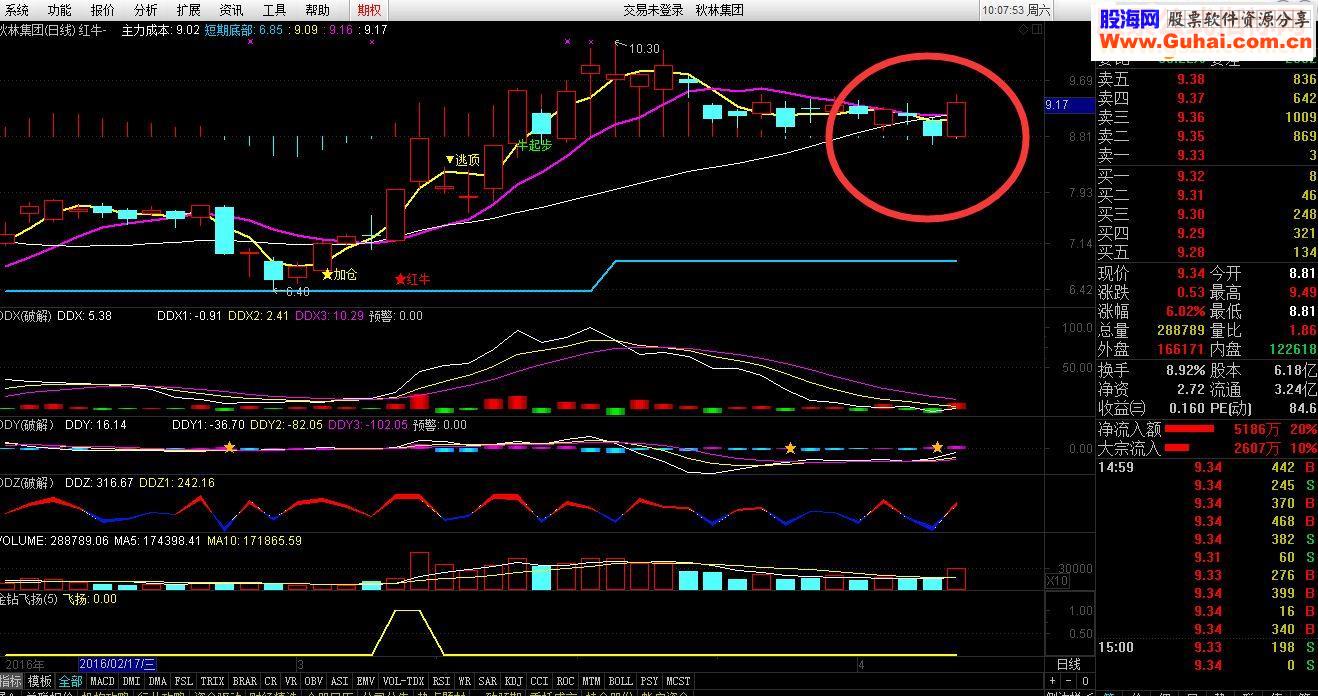The height and width of the screenshot is (696, 1318).
Task: Select the PSY indicator
Action: point(650,682)
